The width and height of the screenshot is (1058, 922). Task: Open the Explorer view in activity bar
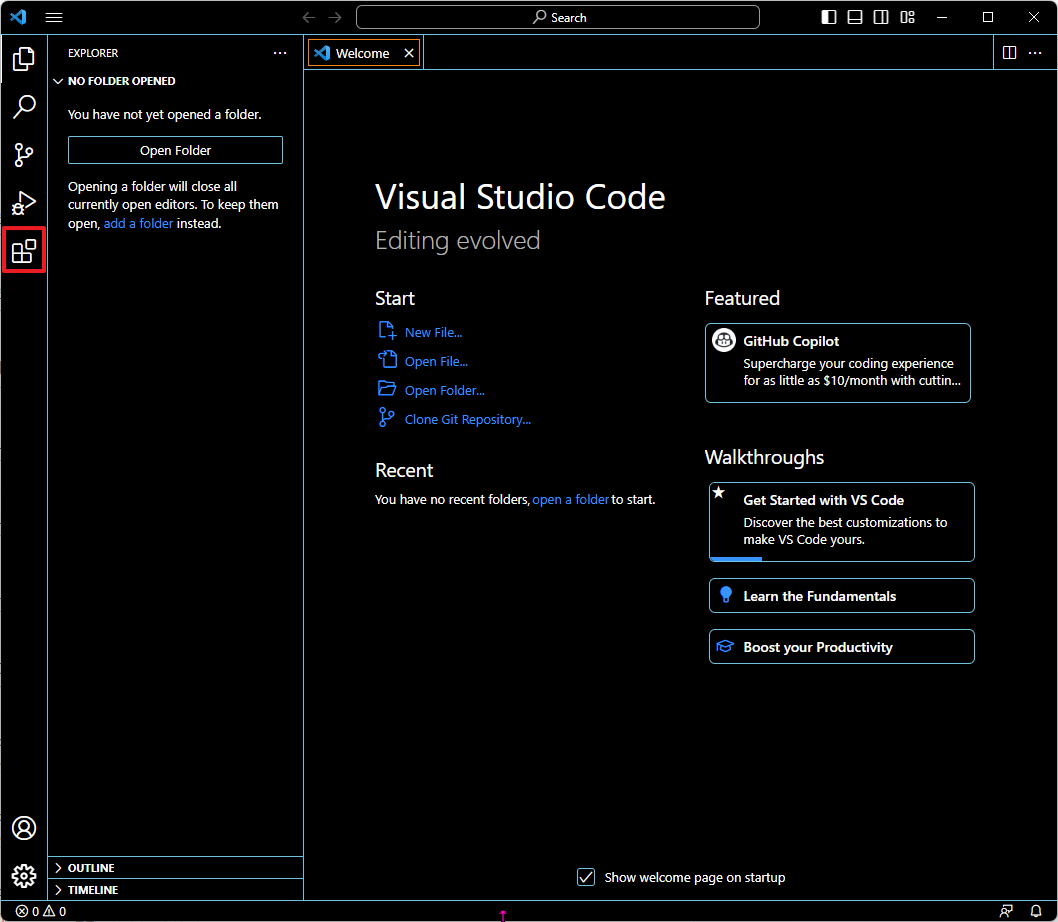point(24,59)
